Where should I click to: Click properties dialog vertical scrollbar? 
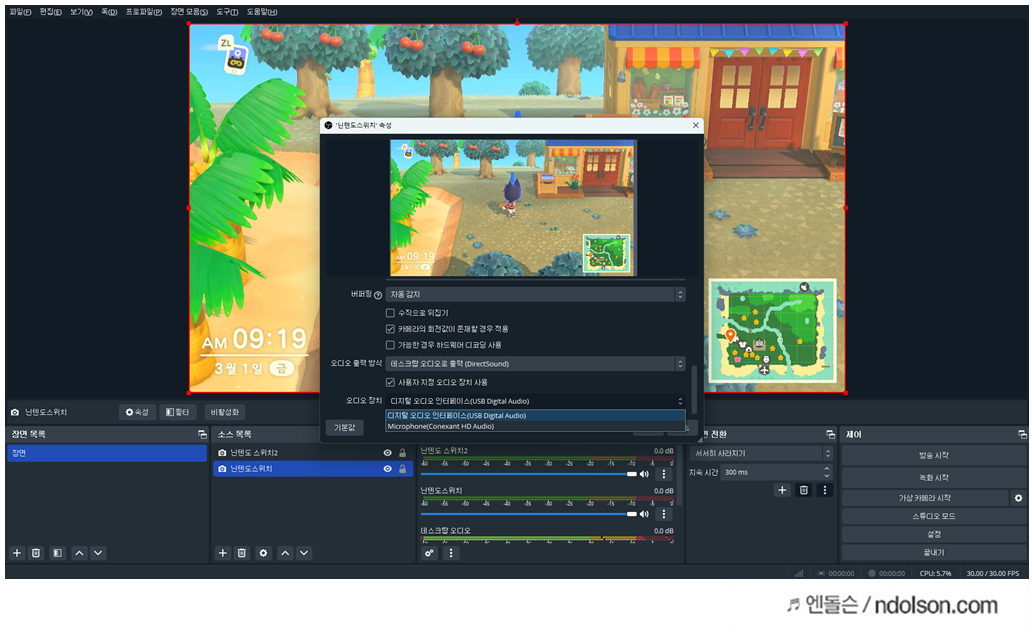coord(694,389)
